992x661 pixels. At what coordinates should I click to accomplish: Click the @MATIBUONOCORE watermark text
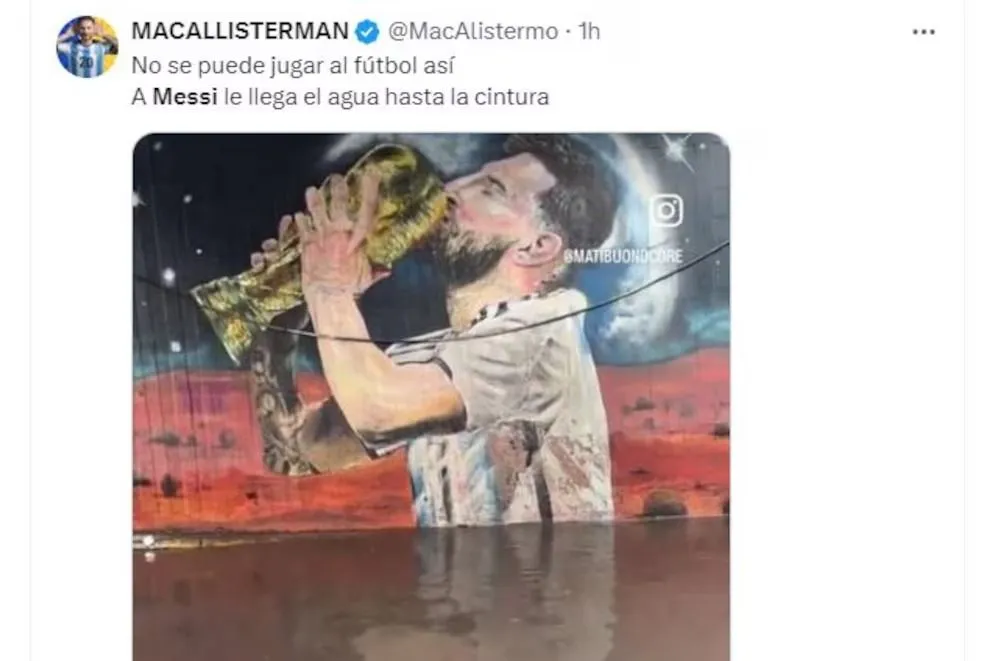[623, 256]
